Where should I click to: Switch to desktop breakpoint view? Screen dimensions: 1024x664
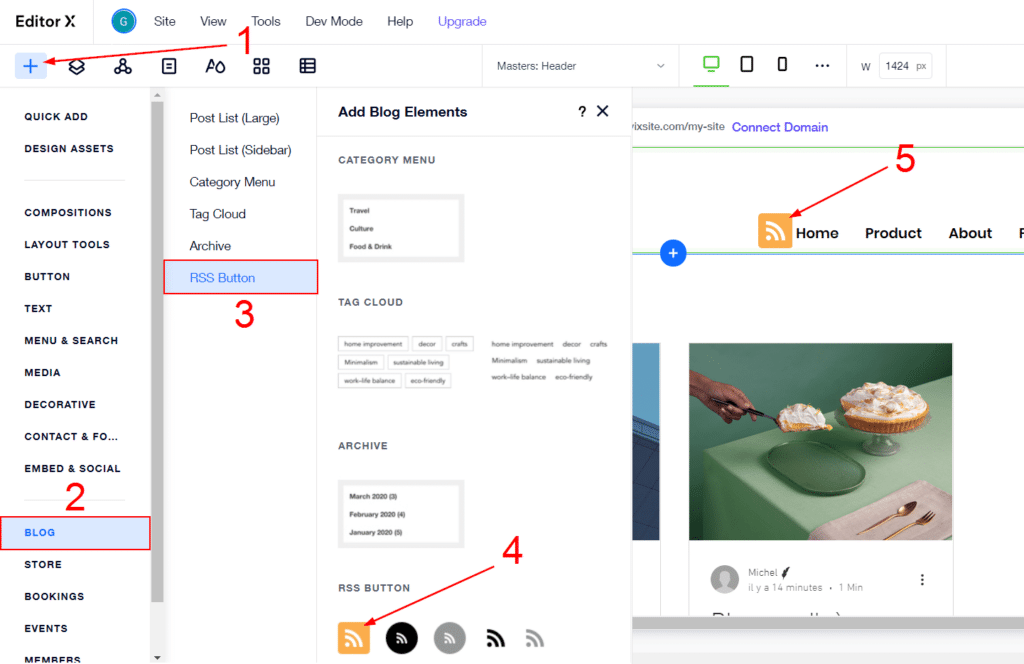[711, 65]
